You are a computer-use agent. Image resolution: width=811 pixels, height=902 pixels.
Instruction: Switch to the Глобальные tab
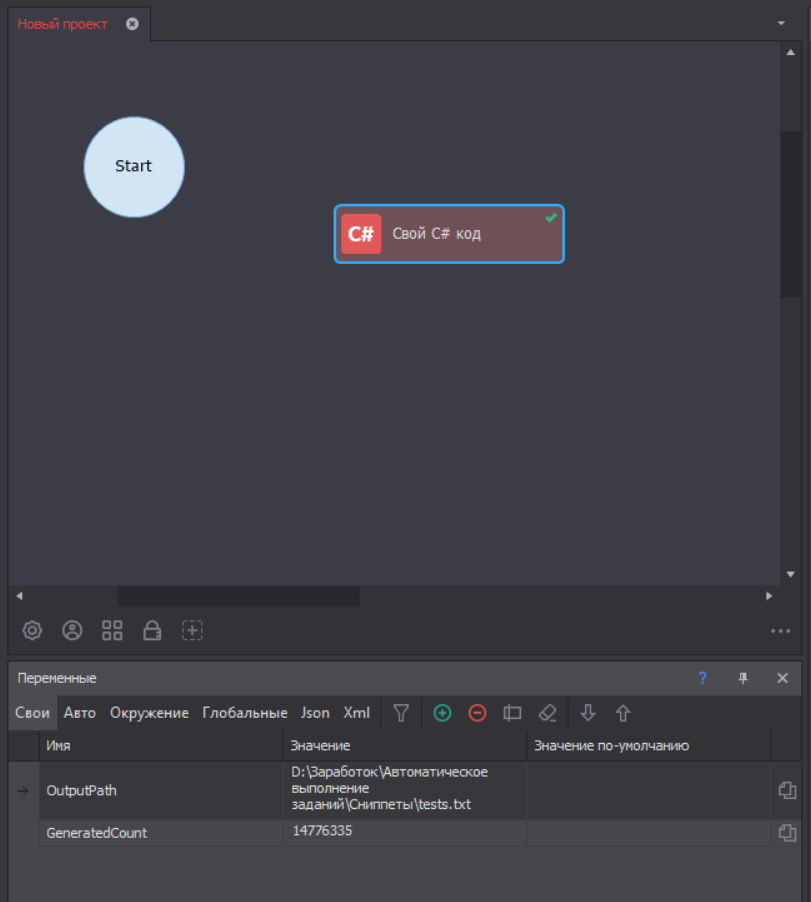pos(245,713)
